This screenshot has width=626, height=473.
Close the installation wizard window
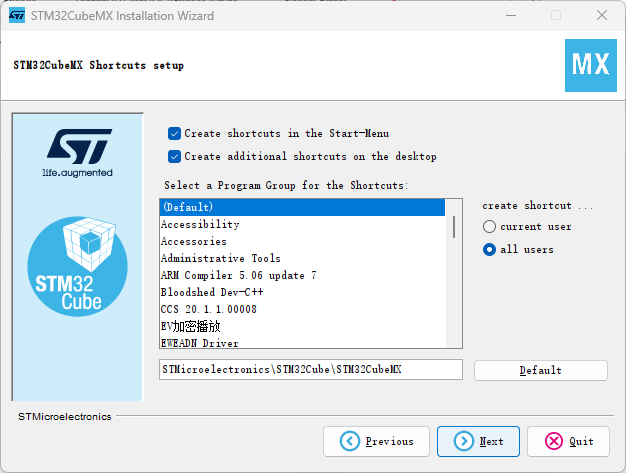click(602, 16)
